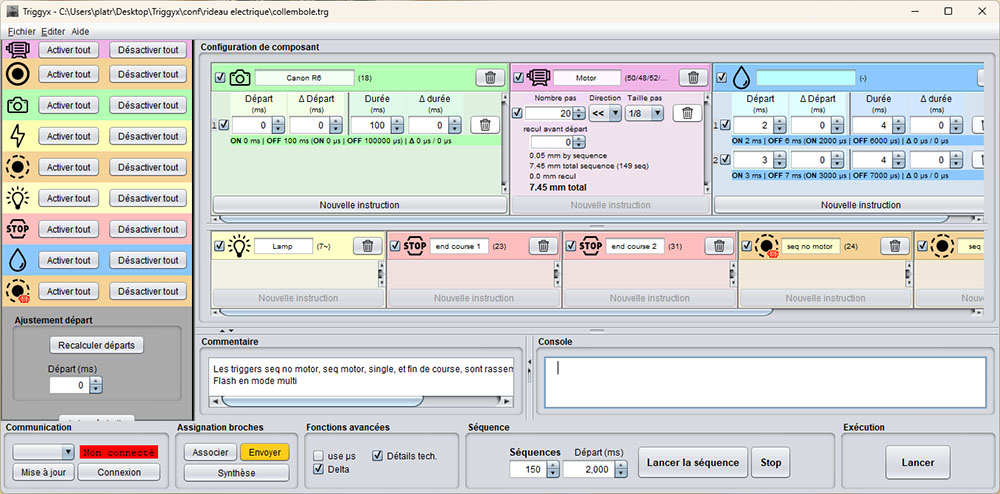This screenshot has height=494, width=1000.
Task: Open the motor Direction dropdown
Action: 604,114
